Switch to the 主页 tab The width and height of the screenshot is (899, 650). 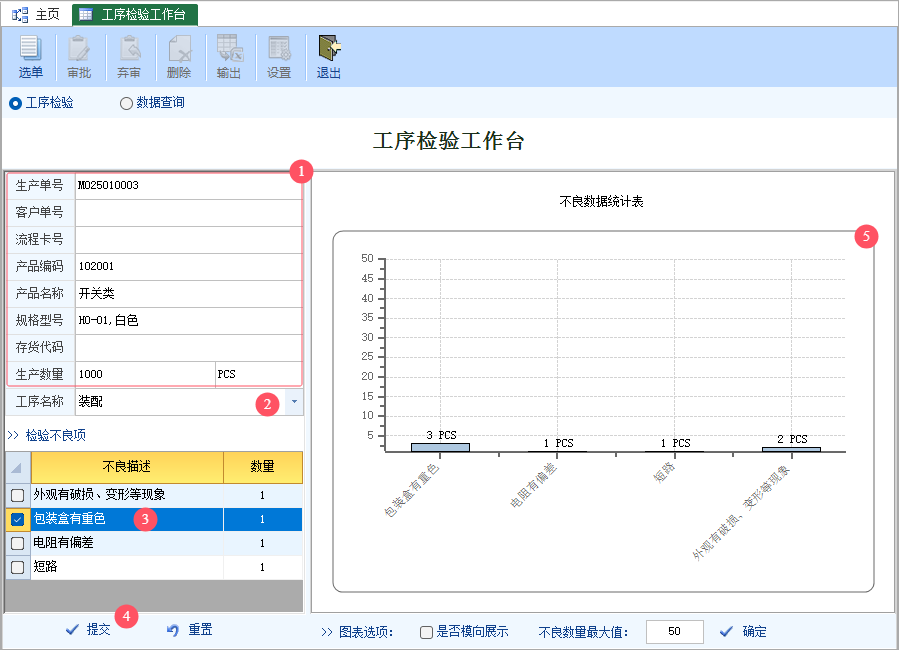[x=37, y=14]
